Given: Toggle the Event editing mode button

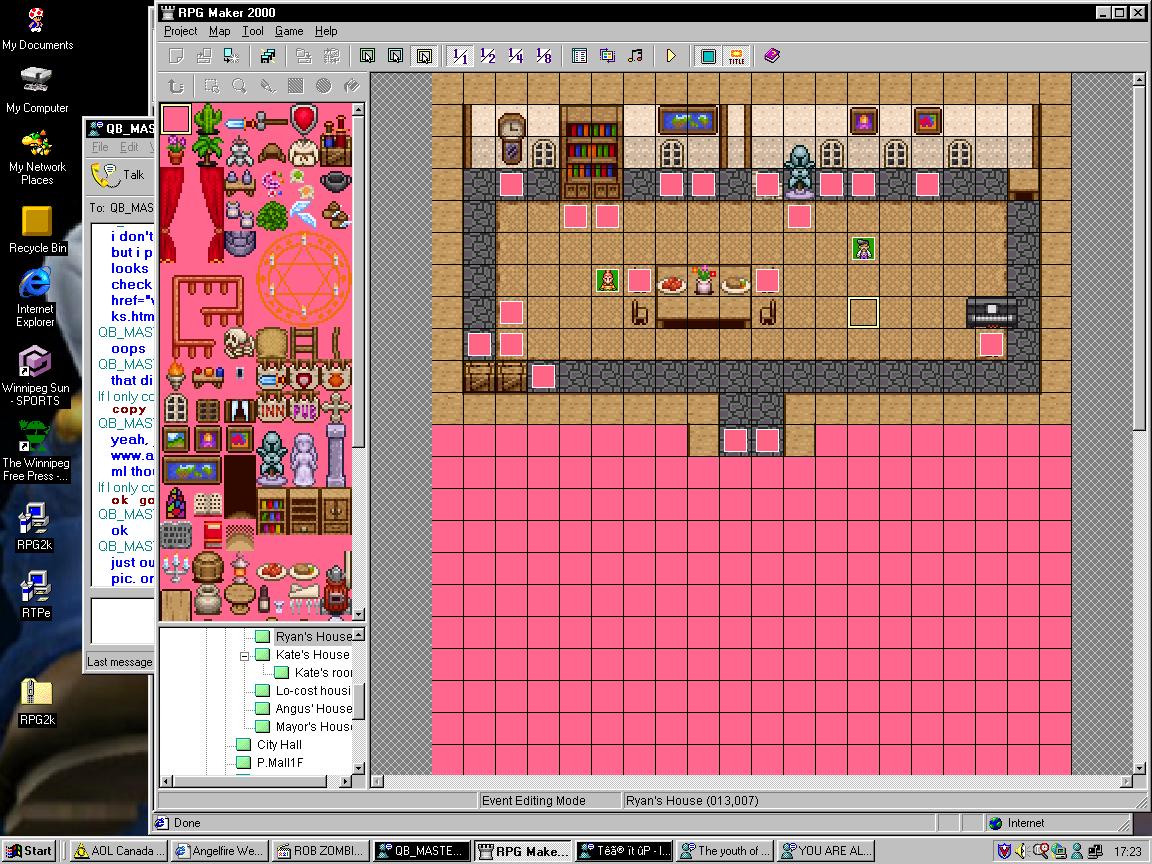Looking at the screenshot, I should [424, 56].
